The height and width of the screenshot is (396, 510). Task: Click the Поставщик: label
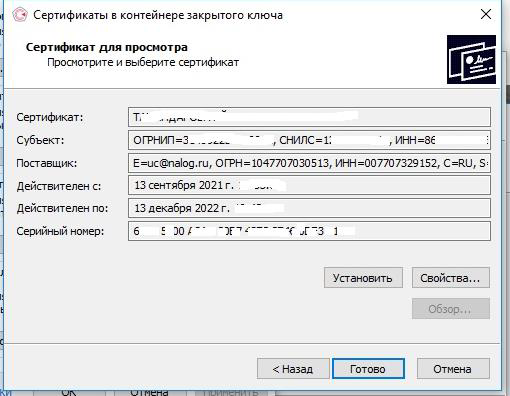coord(47,163)
